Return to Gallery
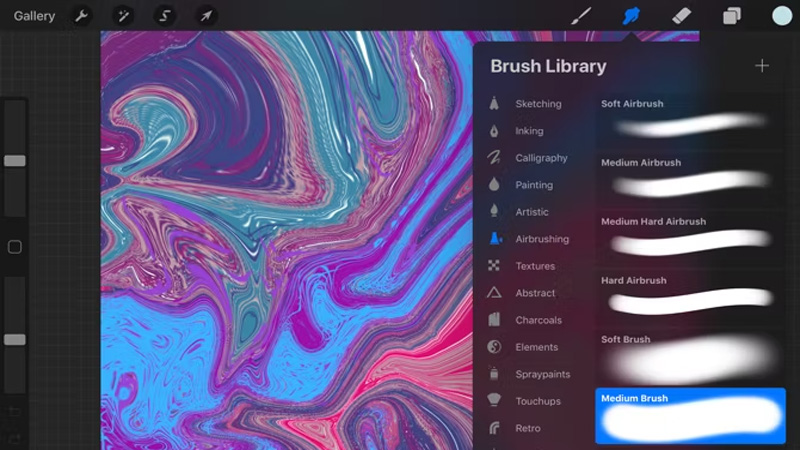This screenshot has width=800, height=450. 34,16
